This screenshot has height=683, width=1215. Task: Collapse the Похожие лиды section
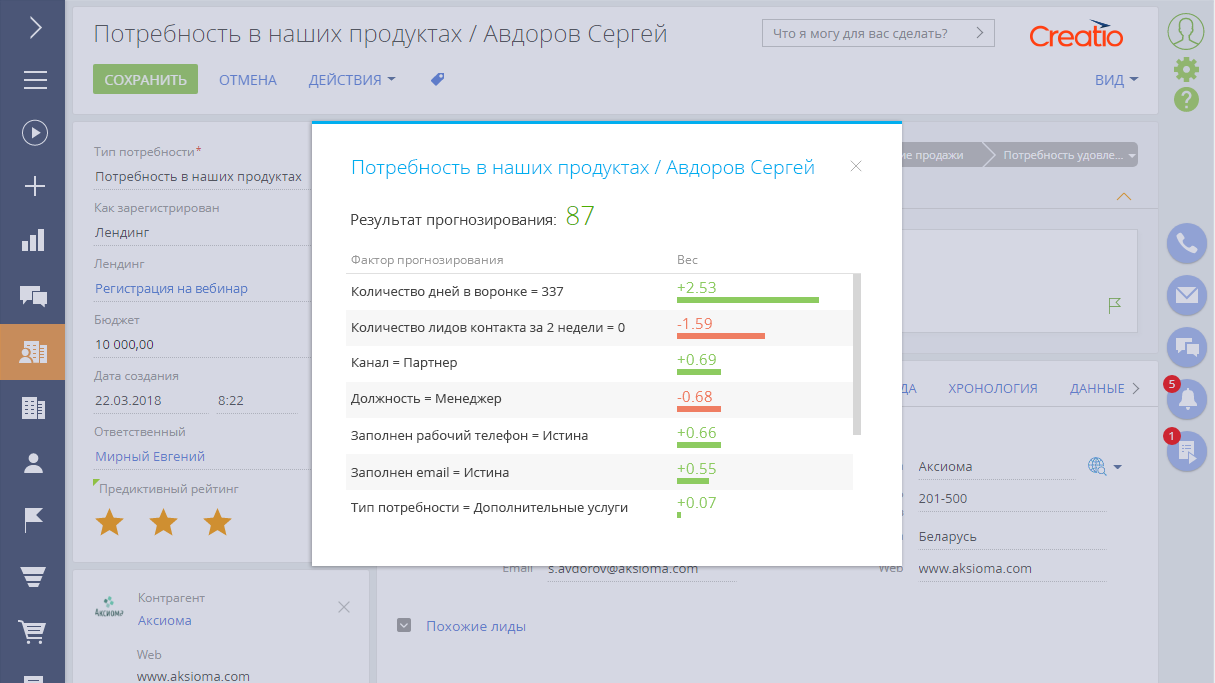404,626
